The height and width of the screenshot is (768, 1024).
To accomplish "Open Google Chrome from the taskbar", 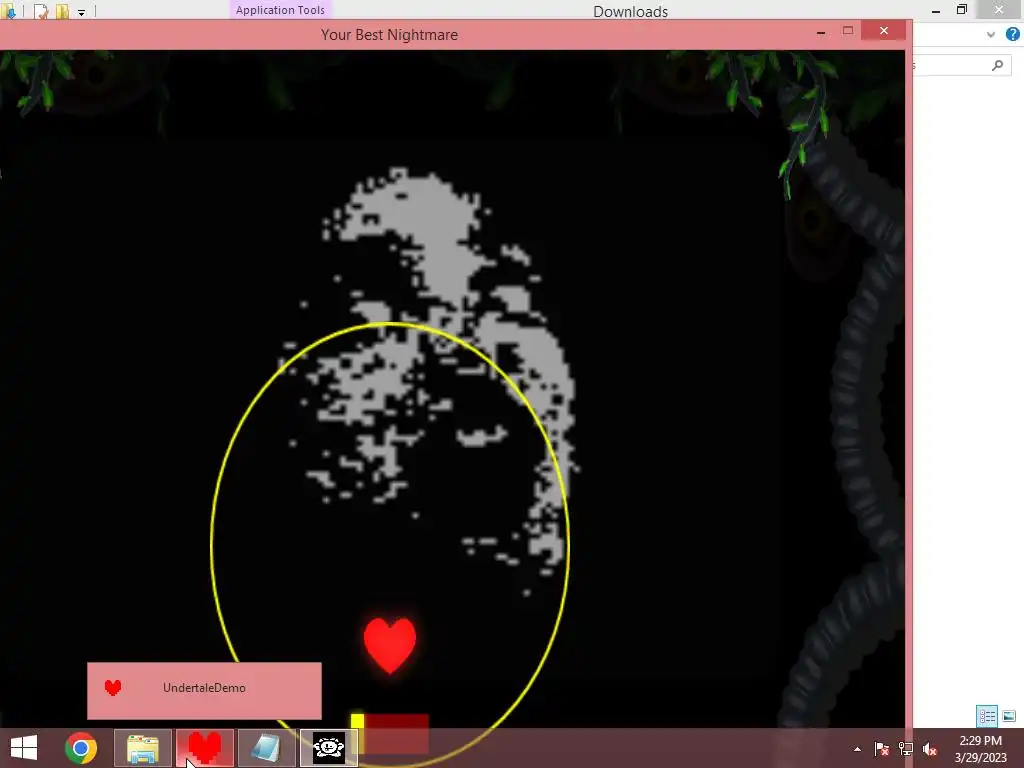I will click(81, 748).
